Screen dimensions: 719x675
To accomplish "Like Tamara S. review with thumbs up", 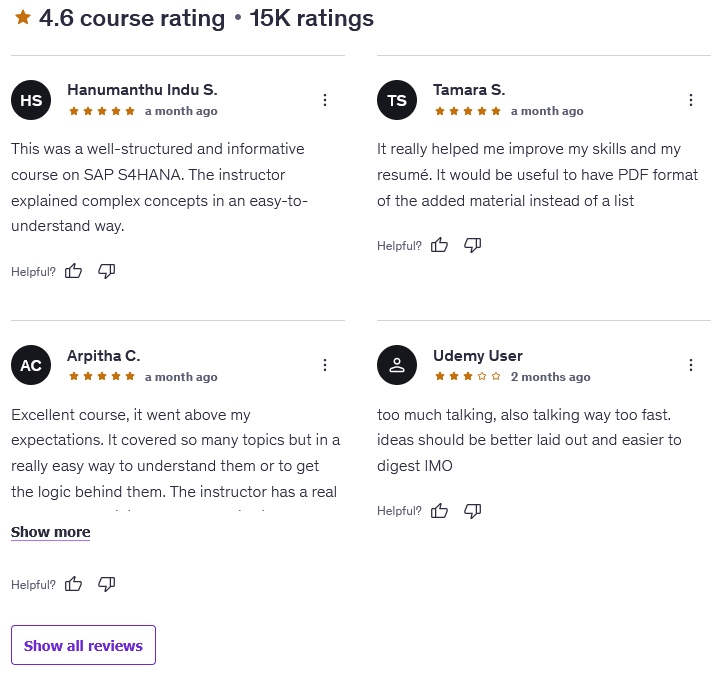I will pos(439,245).
